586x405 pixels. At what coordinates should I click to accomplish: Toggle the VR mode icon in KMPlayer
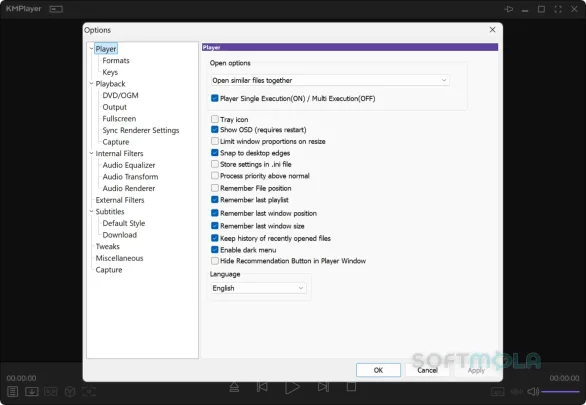[x=51, y=391]
